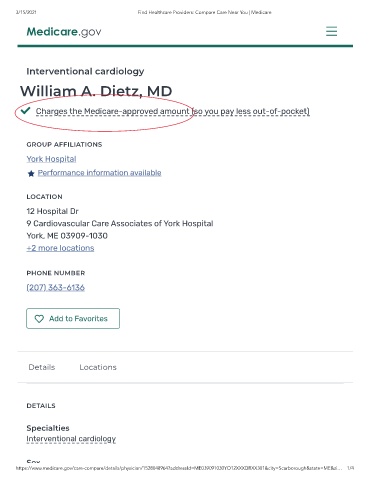Open the York Hospital affiliation link

tap(51, 159)
